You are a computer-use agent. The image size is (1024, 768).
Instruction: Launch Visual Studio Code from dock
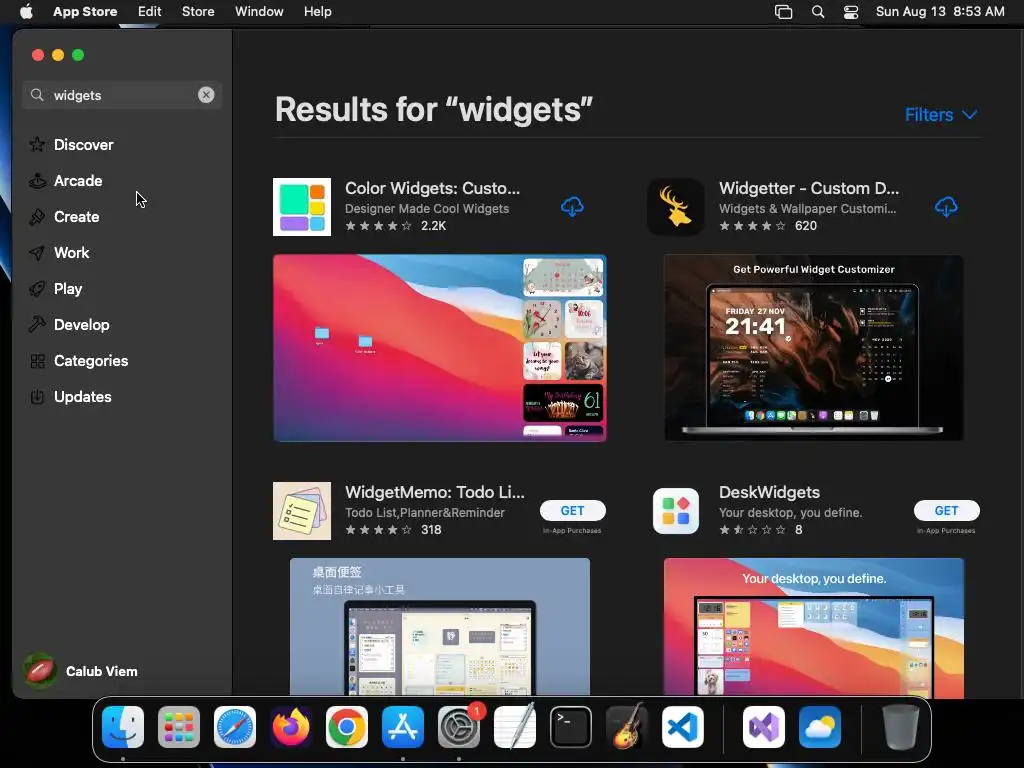point(683,727)
